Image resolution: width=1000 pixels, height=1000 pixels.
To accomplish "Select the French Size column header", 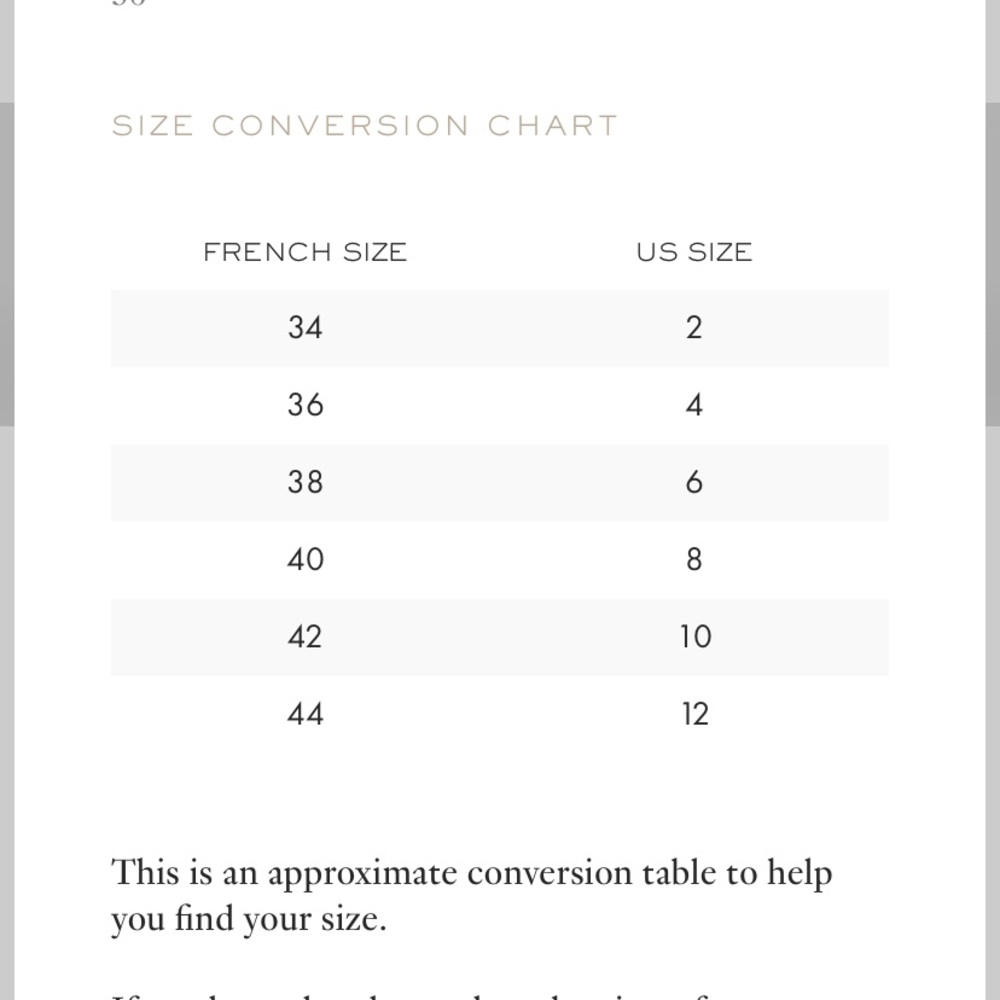I will [305, 252].
